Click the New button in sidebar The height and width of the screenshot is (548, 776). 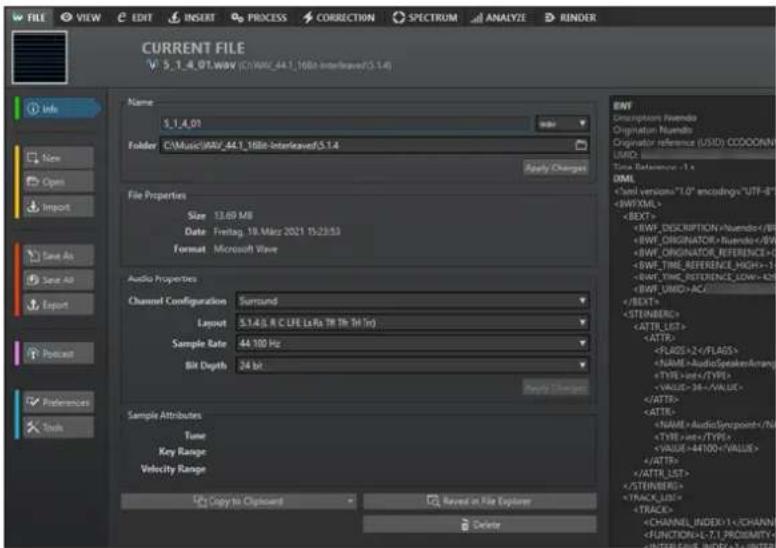tap(58, 158)
